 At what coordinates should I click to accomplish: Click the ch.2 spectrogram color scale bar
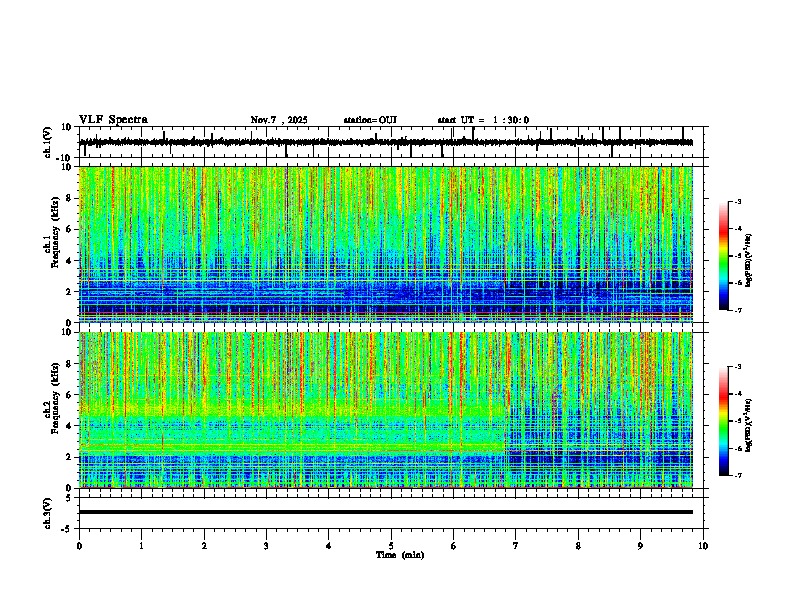tap(724, 421)
